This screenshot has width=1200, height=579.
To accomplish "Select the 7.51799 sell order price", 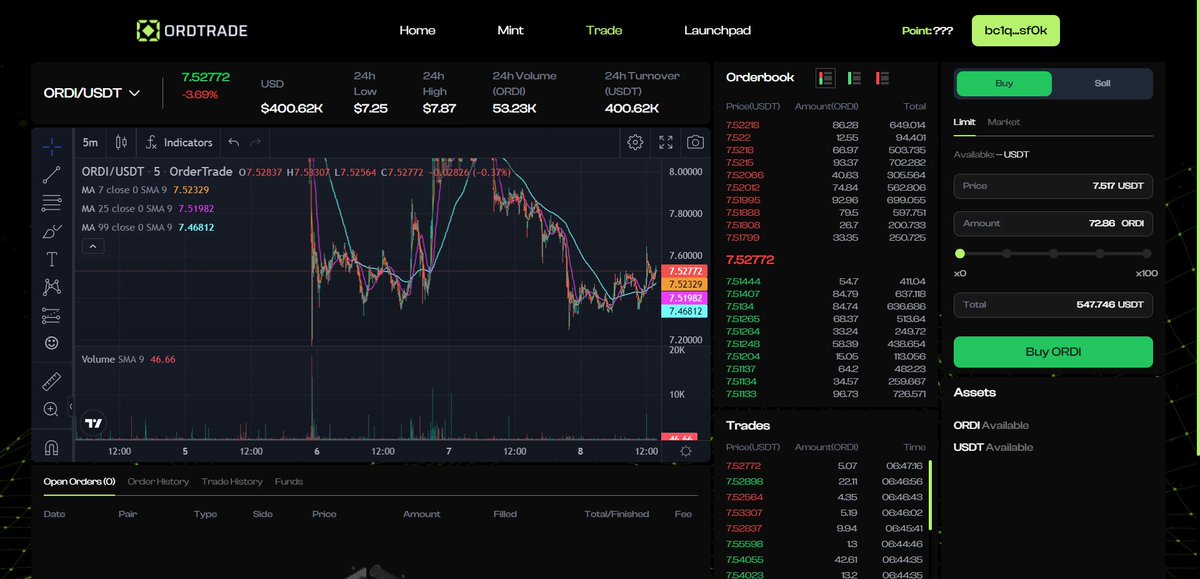I will click(x=743, y=238).
